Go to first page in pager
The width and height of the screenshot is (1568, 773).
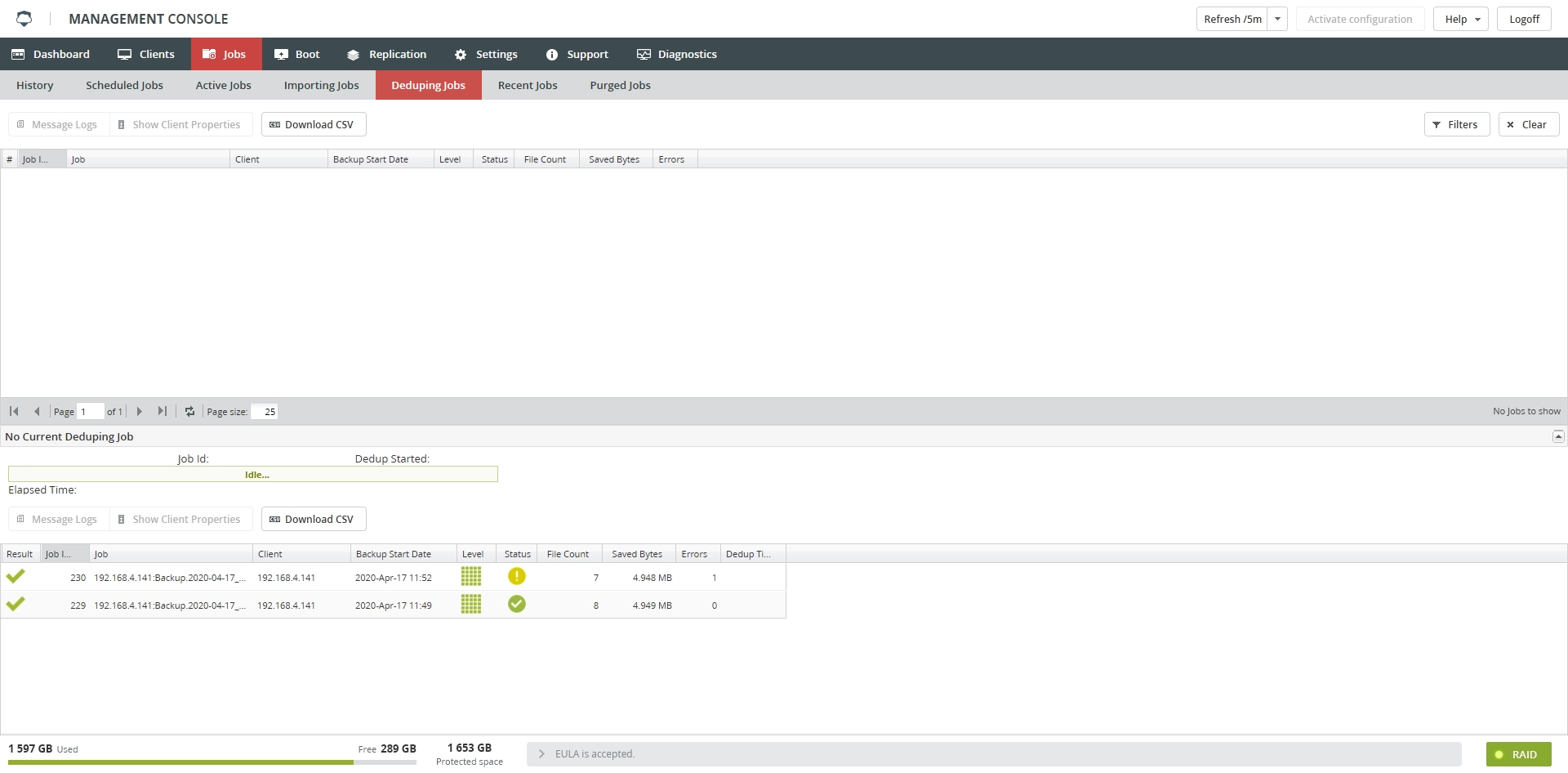14,411
